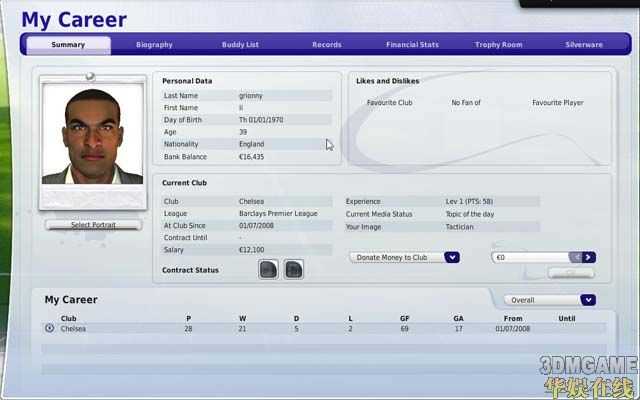
Task: Click the first Contract Status icon
Action: (x=268, y=269)
